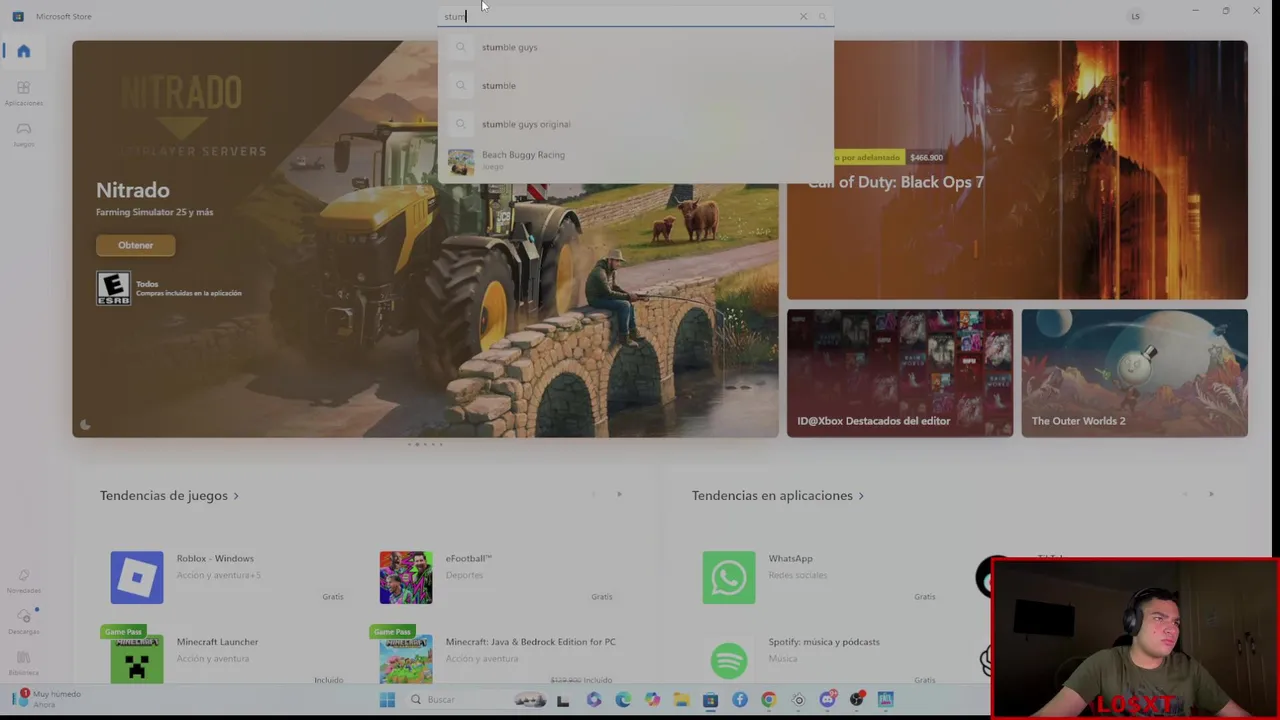Open the Aplicaciones section in sidebar

23,93
